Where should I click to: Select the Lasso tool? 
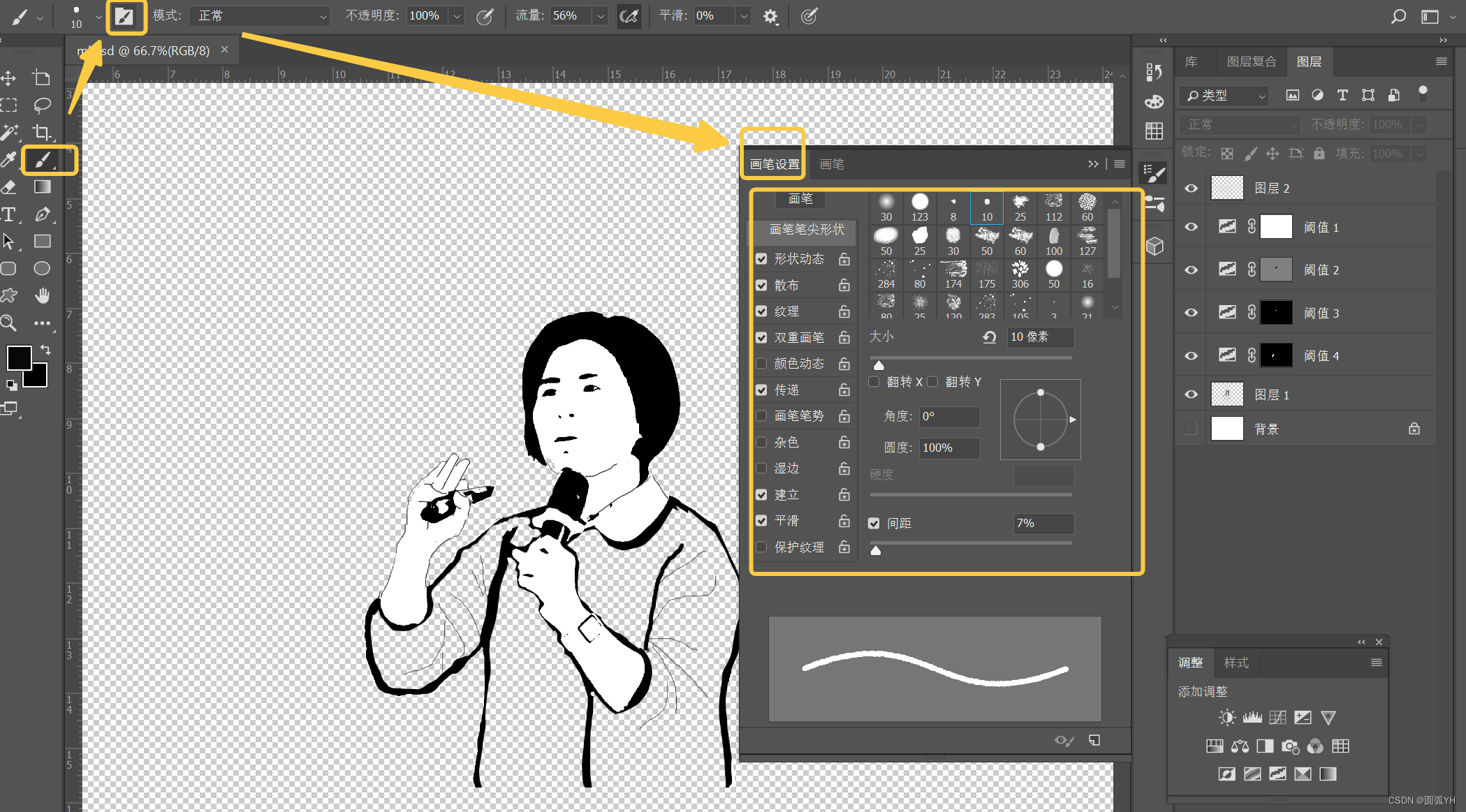click(x=42, y=105)
